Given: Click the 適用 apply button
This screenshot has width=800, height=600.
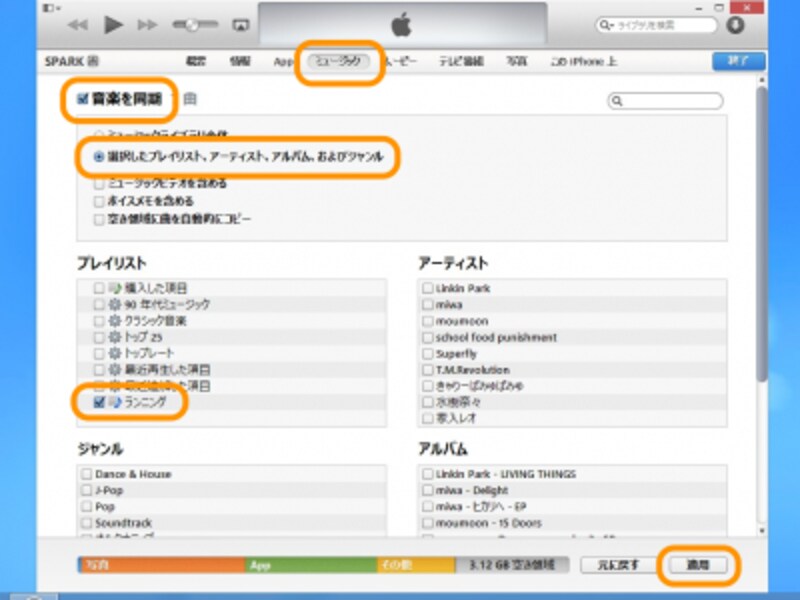Looking at the screenshot, I should click(x=698, y=565).
